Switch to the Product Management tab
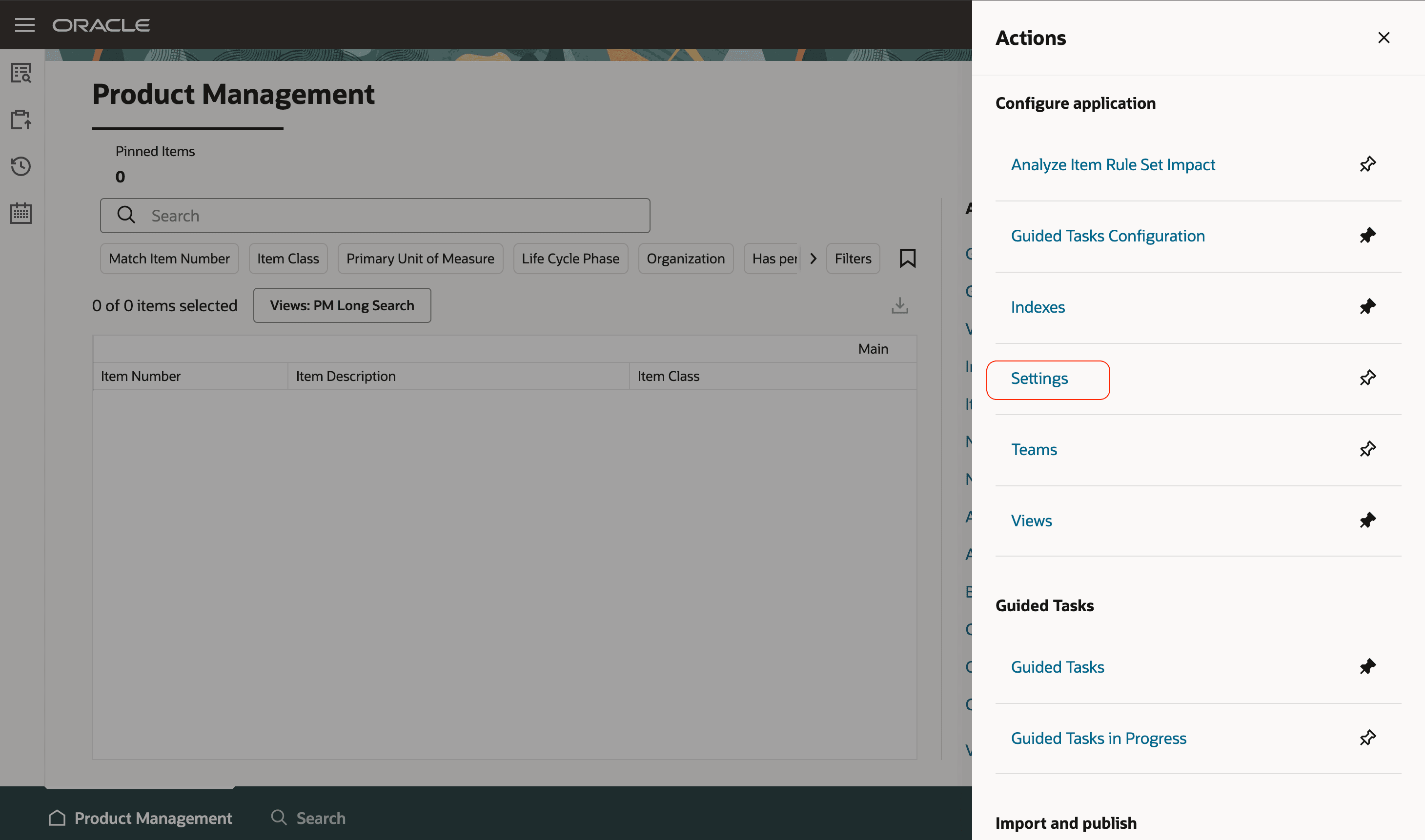 tap(141, 818)
